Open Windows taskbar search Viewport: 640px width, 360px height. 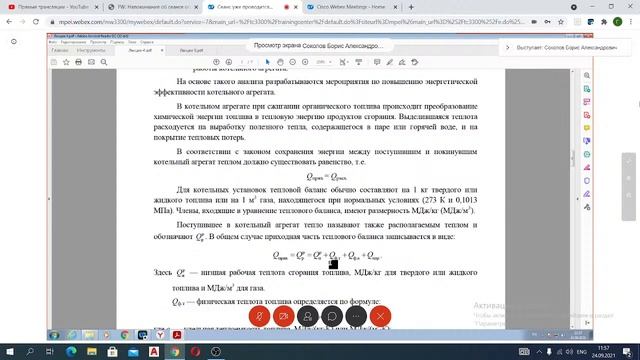point(30,351)
